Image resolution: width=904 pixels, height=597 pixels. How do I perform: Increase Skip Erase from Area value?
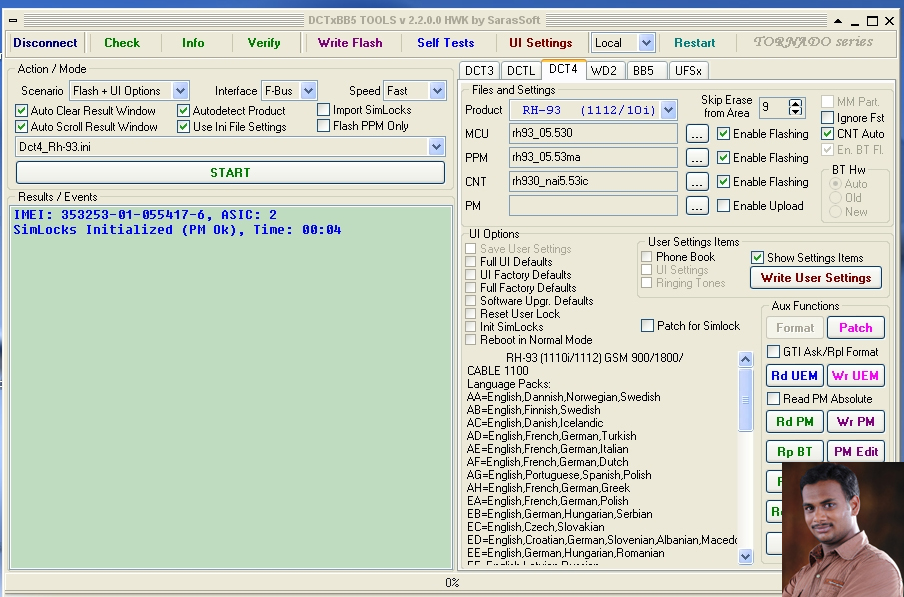coord(796,103)
